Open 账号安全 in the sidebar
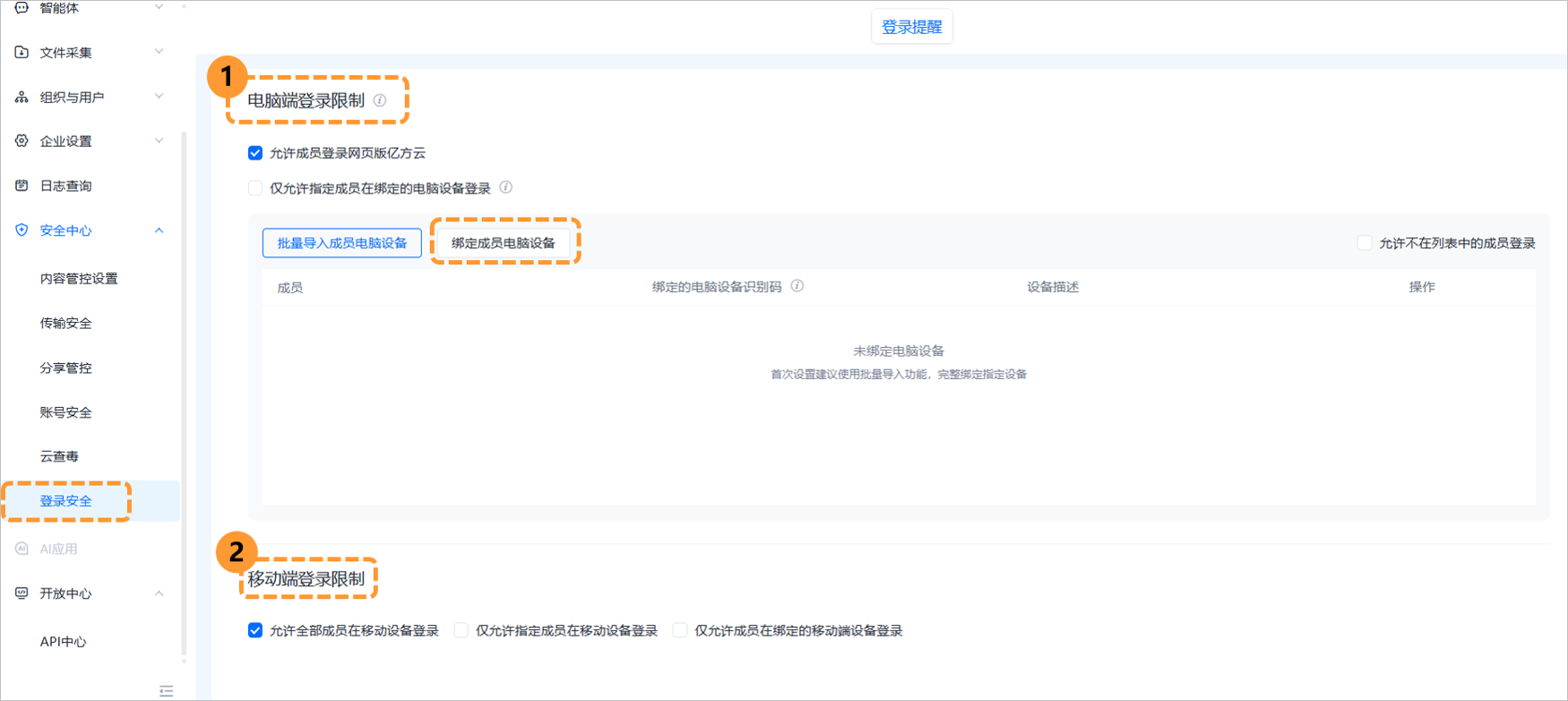The width and height of the screenshot is (1568, 701). click(x=65, y=412)
